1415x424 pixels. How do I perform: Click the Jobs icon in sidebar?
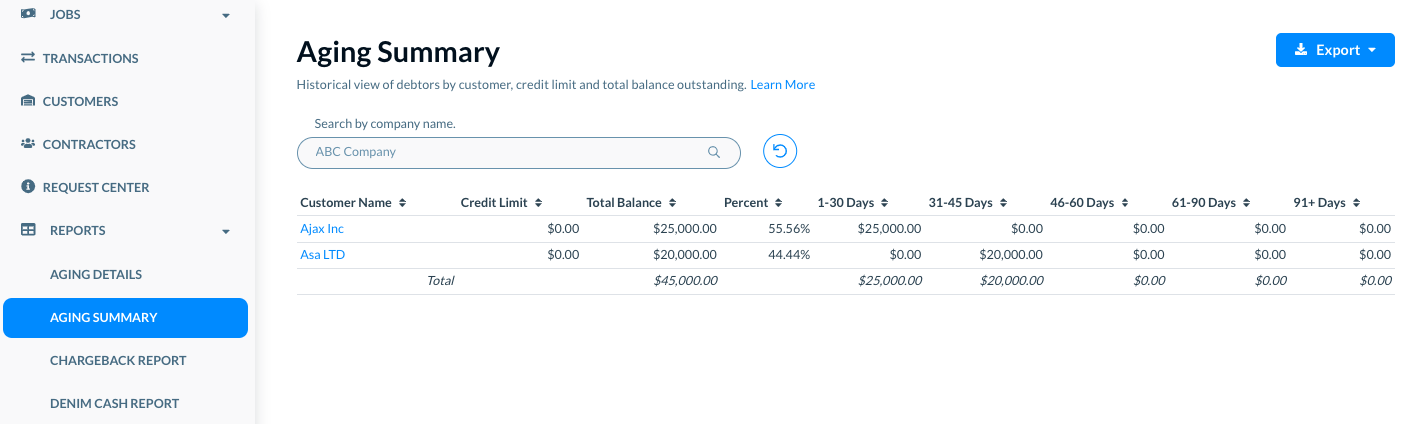coord(28,15)
